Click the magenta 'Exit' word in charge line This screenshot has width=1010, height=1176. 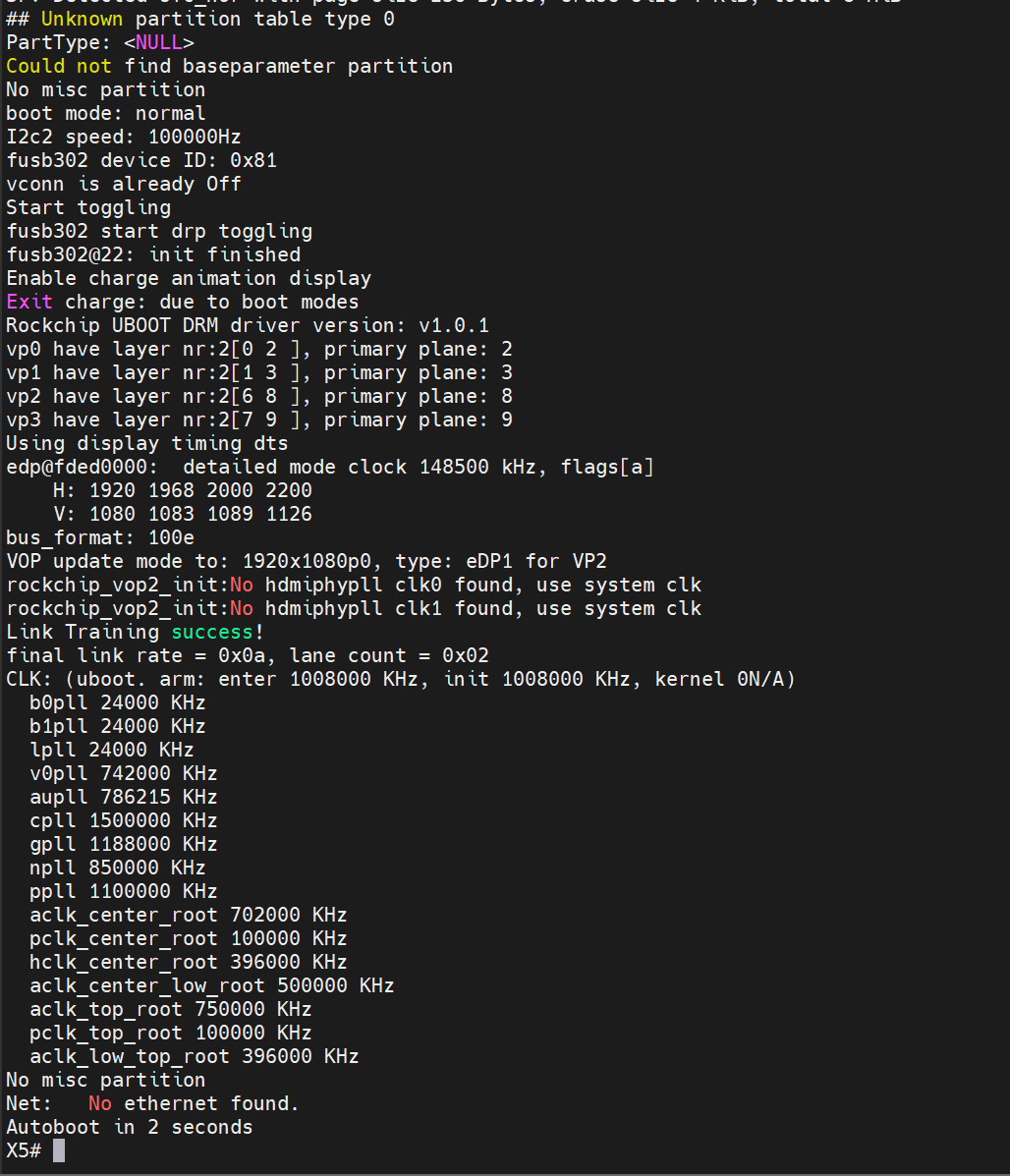[29, 303]
